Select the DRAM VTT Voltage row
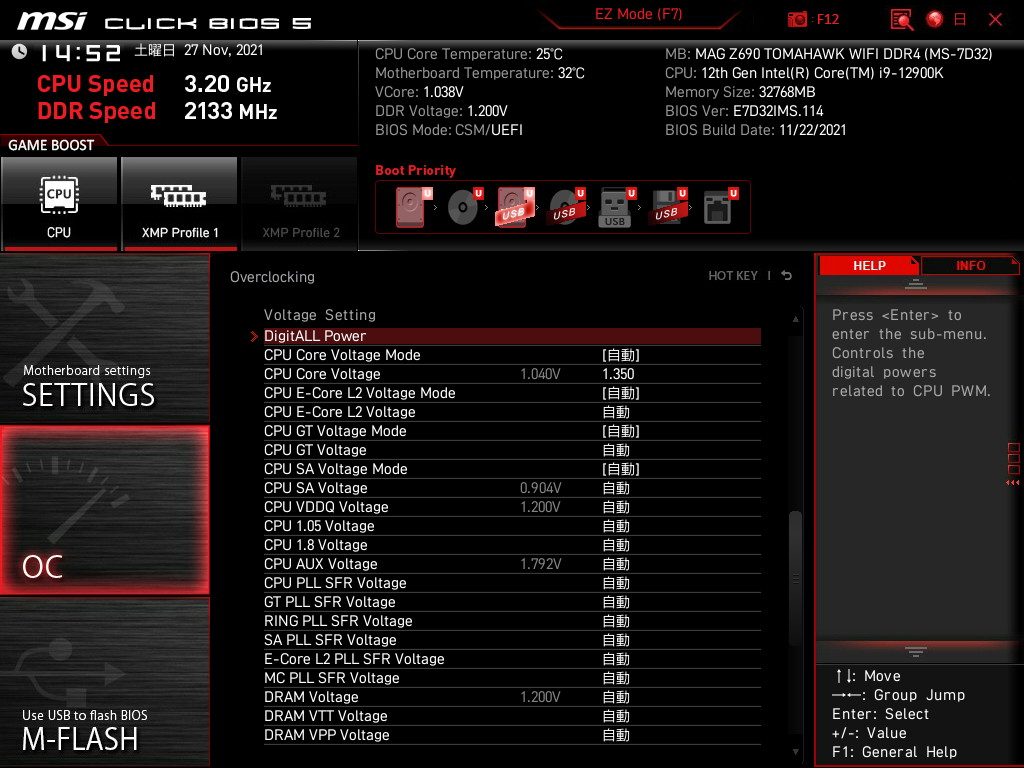The image size is (1024, 768). click(512, 716)
